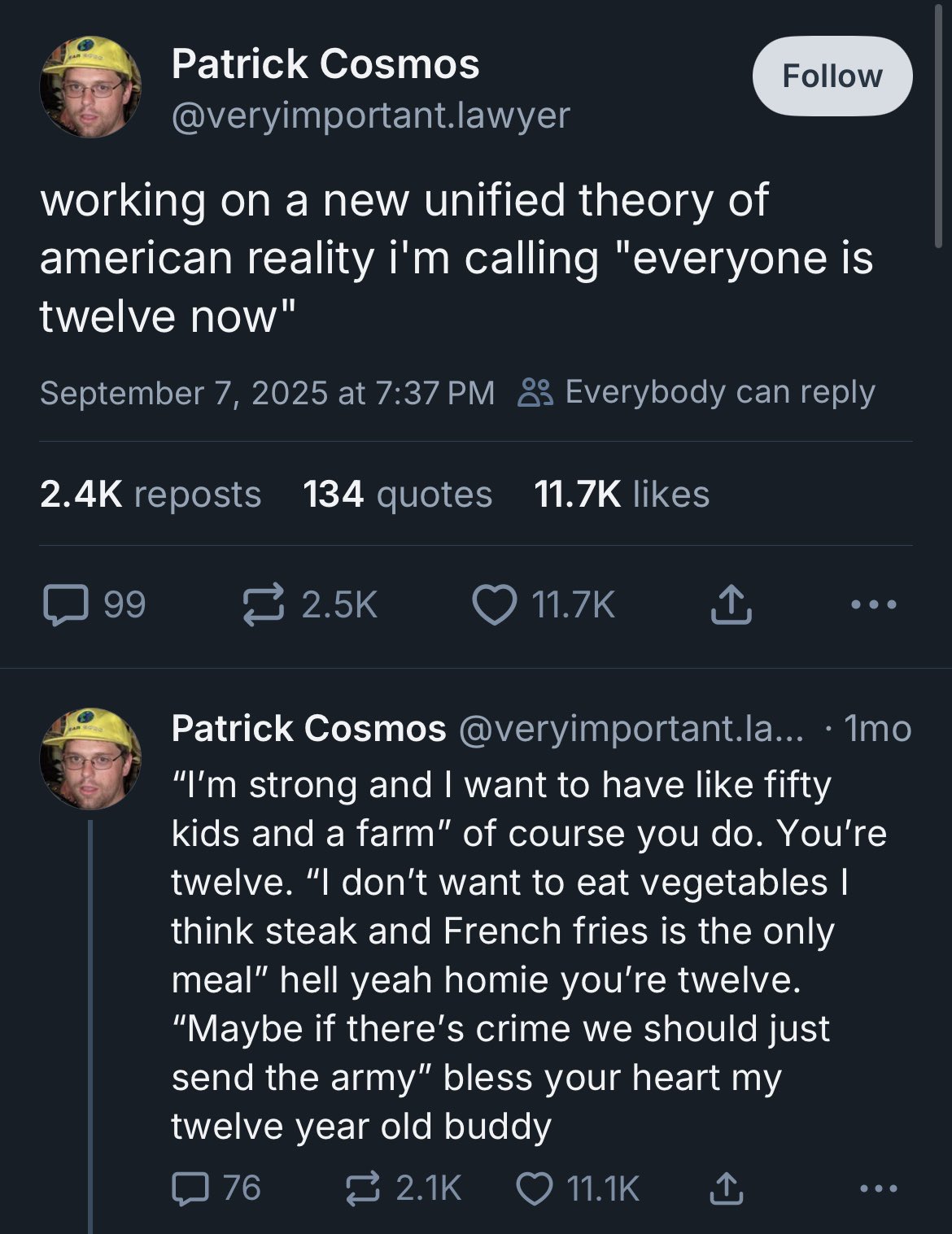Reply to the main post via comment icon

[x=67, y=605]
